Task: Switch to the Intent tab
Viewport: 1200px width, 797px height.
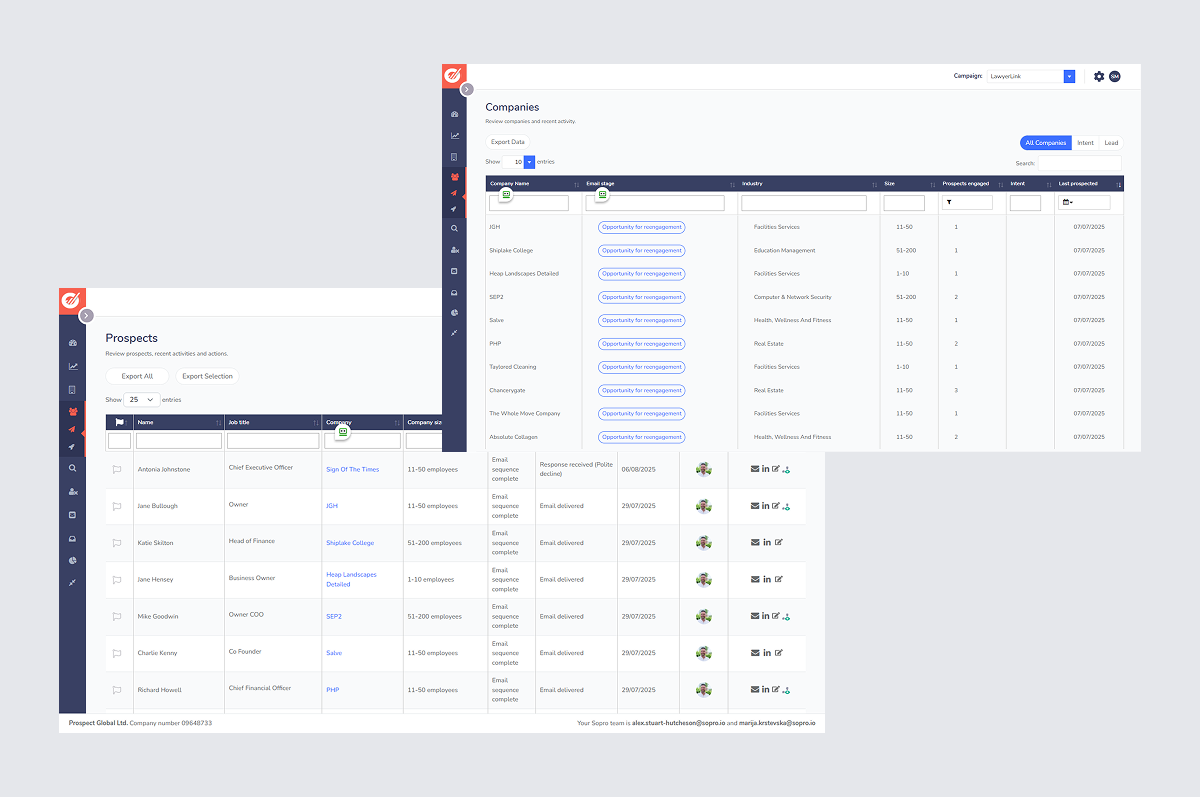Action: tap(1085, 143)
